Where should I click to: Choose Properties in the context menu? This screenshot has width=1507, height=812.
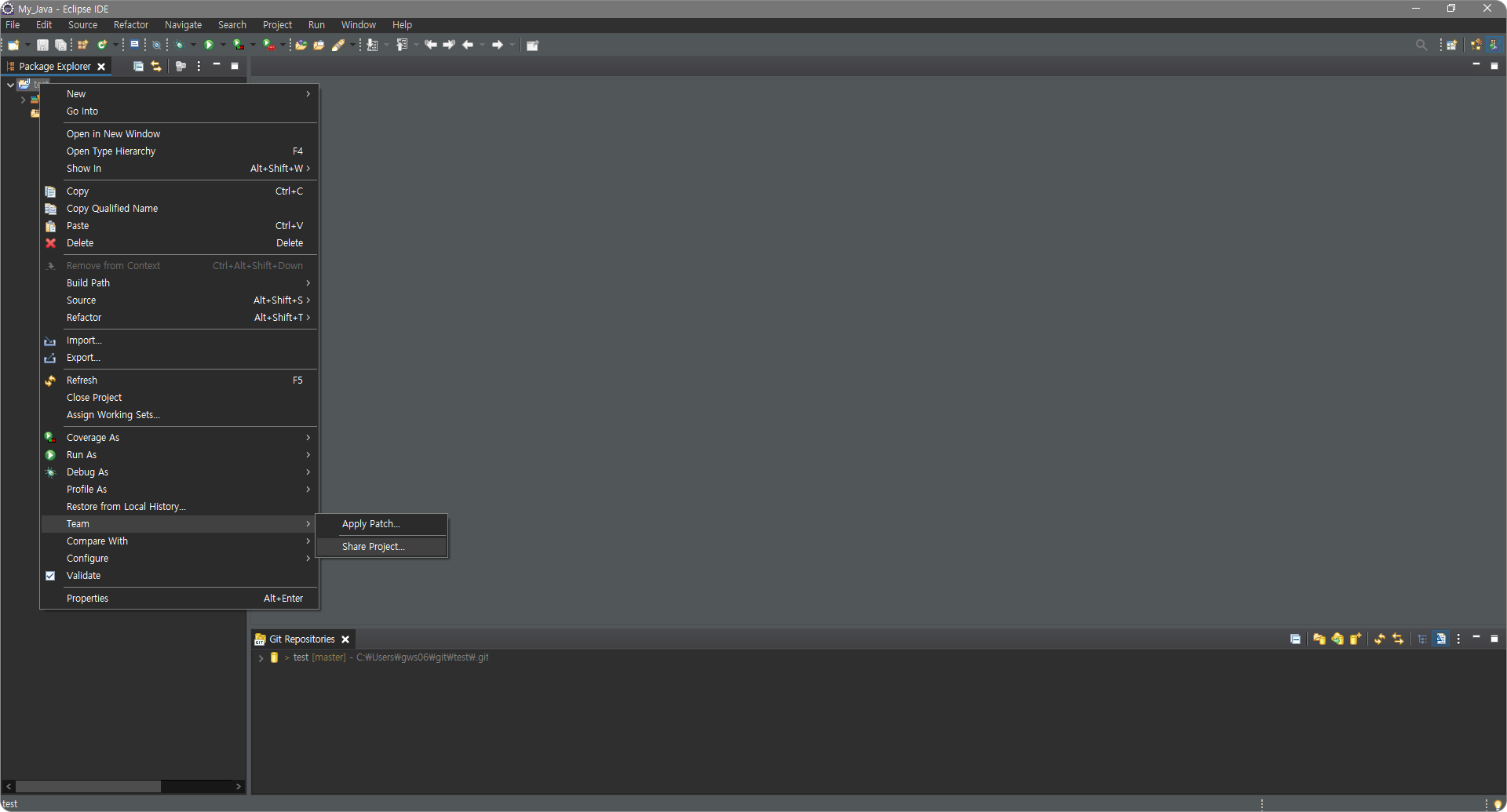pos(180,599)
